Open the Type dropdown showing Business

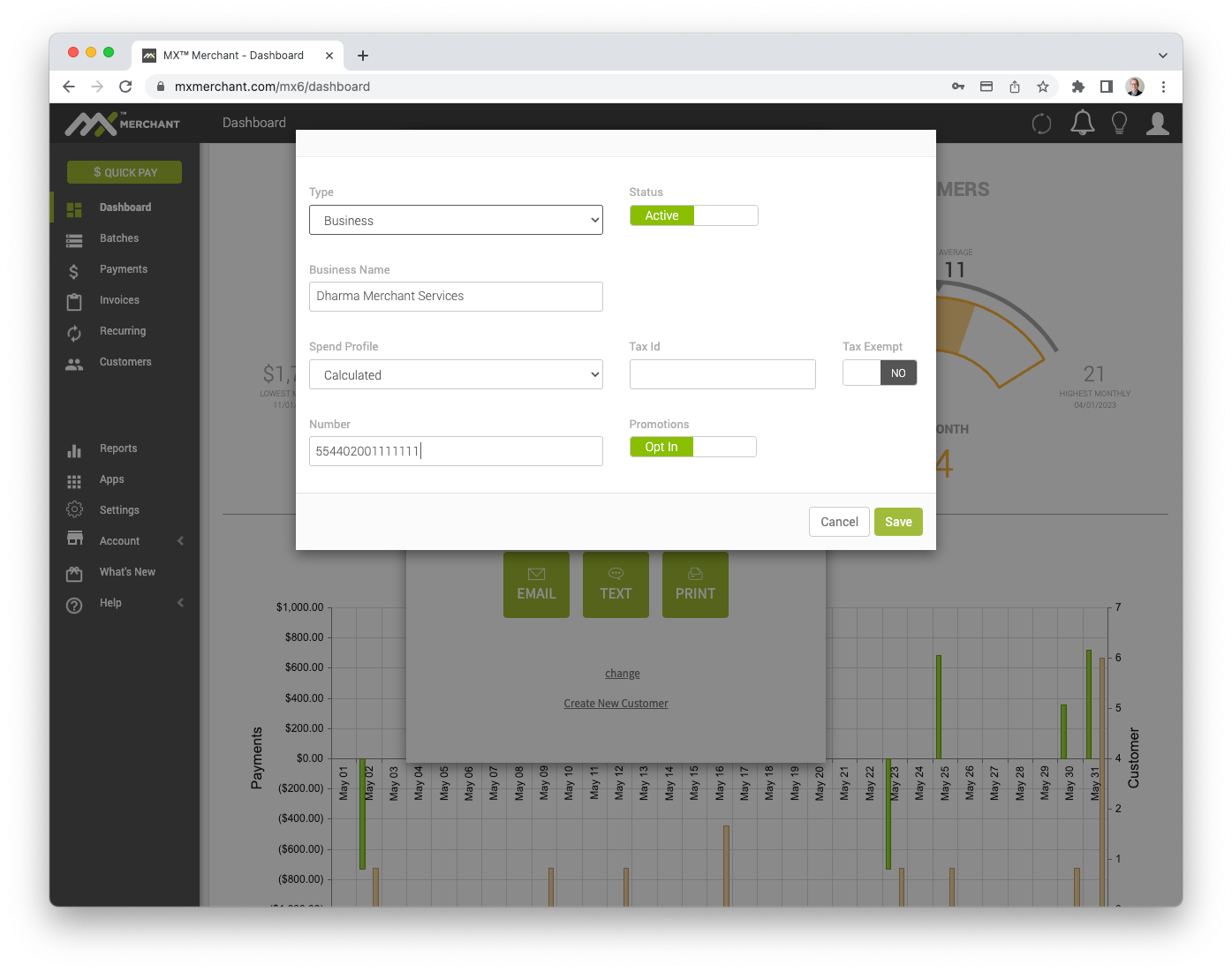point(455,220)
